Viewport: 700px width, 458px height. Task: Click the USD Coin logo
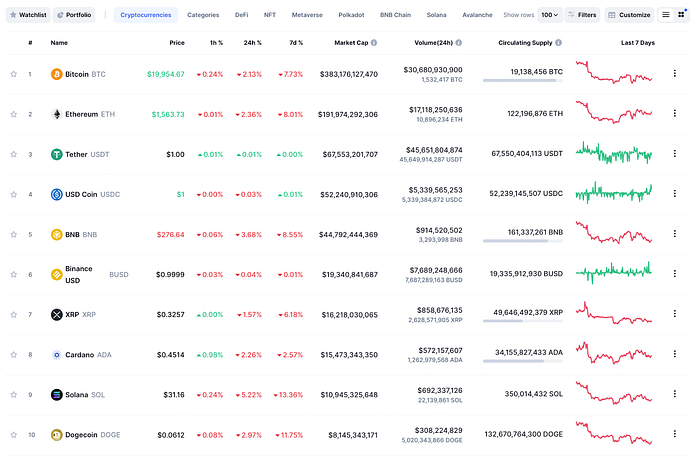56,194
